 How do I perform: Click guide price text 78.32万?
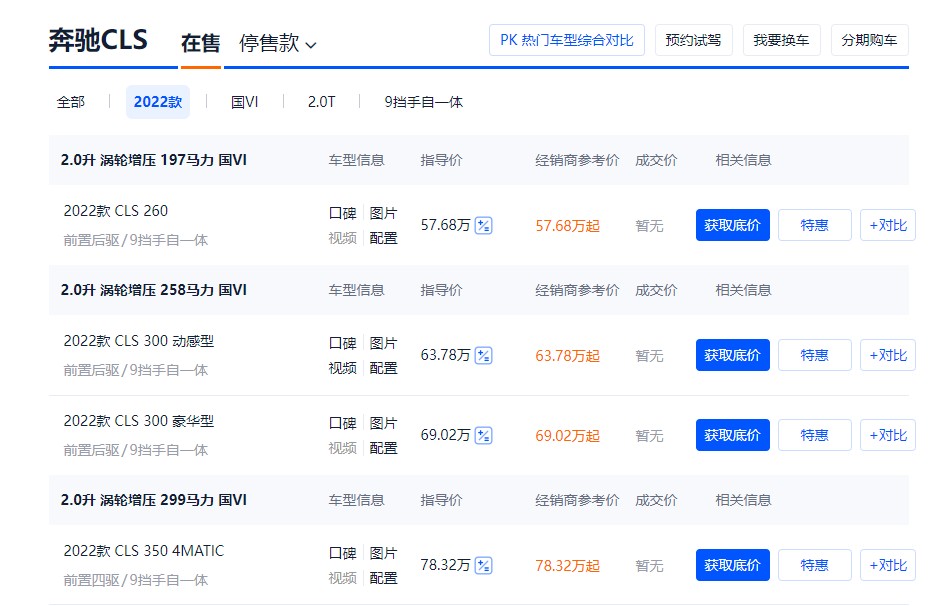[x=446, y=565]
